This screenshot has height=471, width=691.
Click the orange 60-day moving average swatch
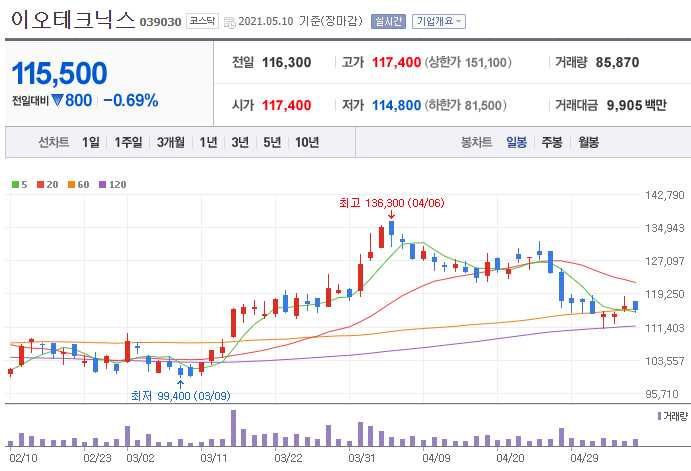point(71,185)
